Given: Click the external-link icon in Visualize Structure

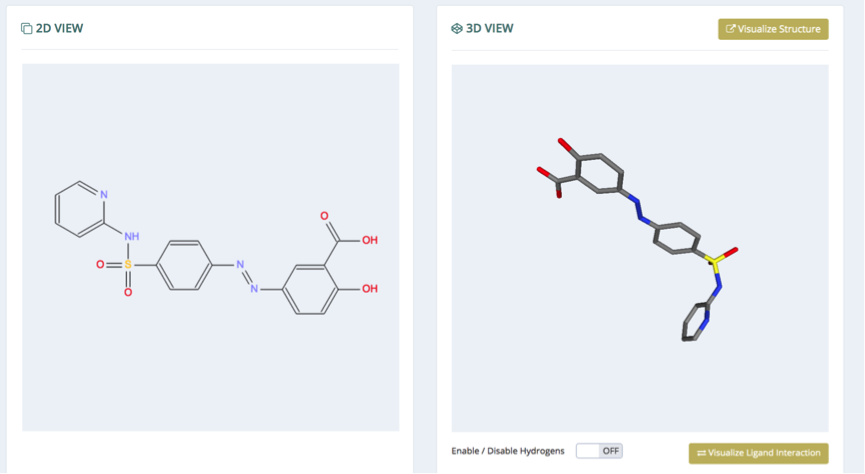Looking at the screenshot, I should click(x=730, y=29).
